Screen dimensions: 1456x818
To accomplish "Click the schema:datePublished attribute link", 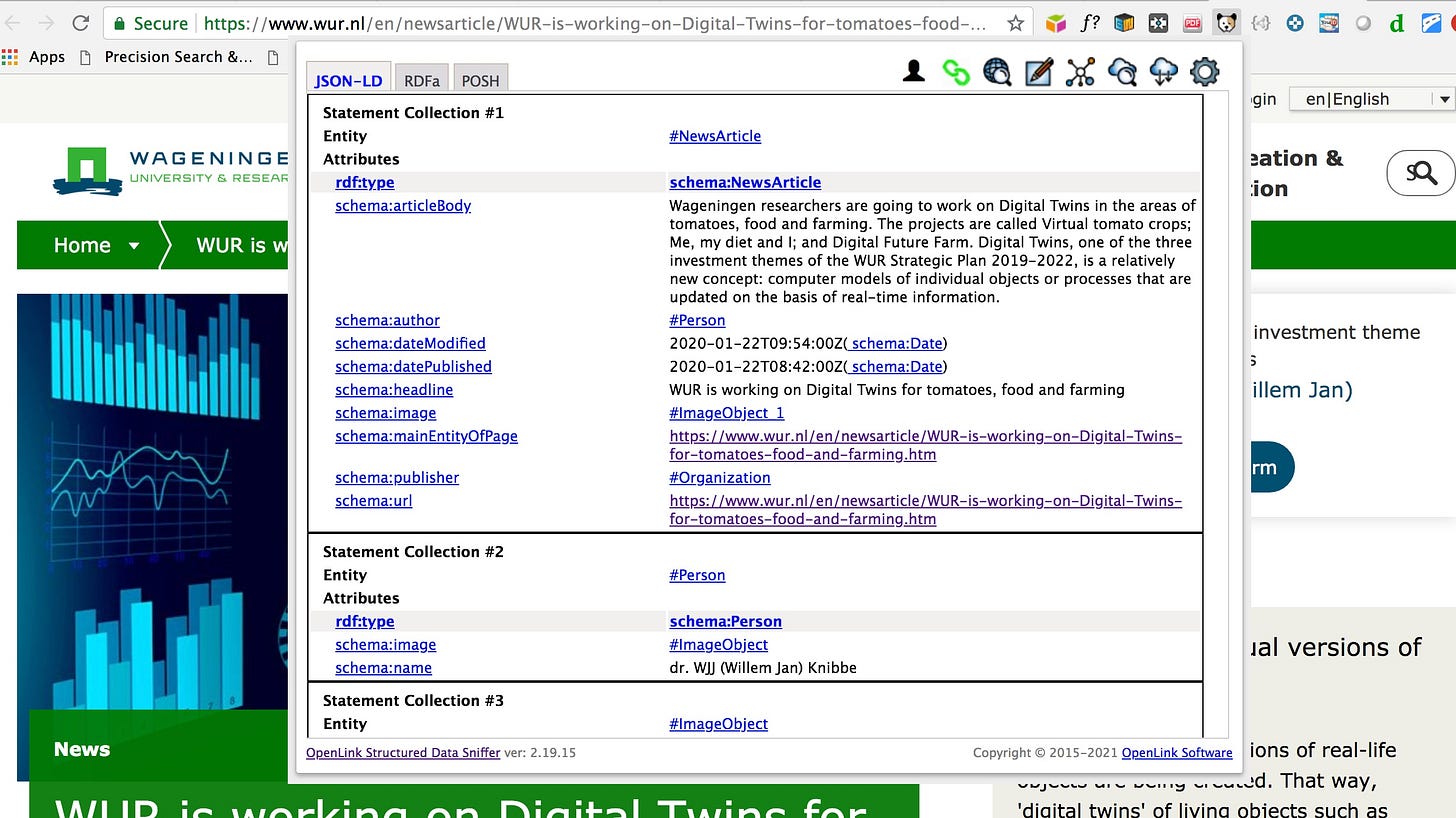I will tap(413, 366).
